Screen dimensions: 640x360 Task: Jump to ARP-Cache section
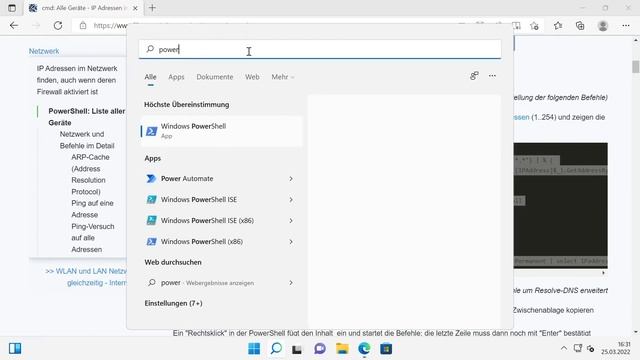coord(90,174)
